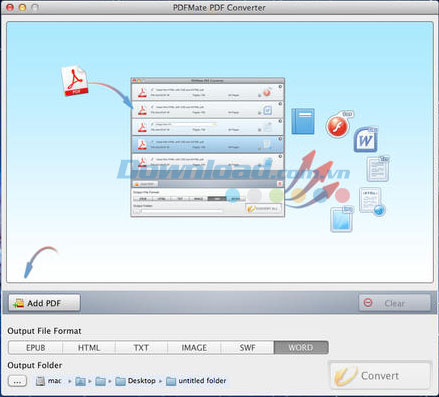
Task: Click the red Flash SWF icon
Action: 338,126
